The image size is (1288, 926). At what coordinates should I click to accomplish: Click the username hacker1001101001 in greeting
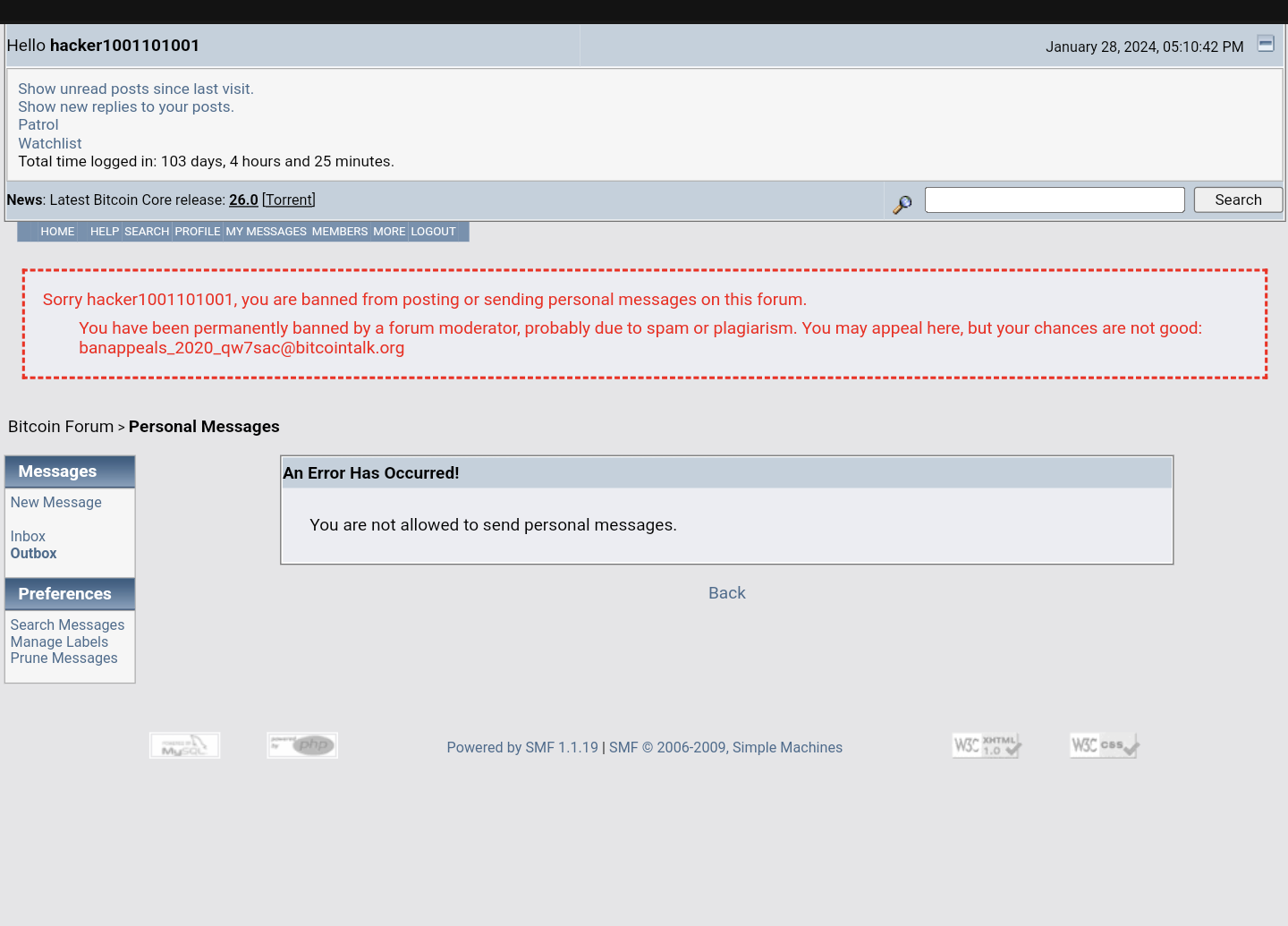[124, 46]
